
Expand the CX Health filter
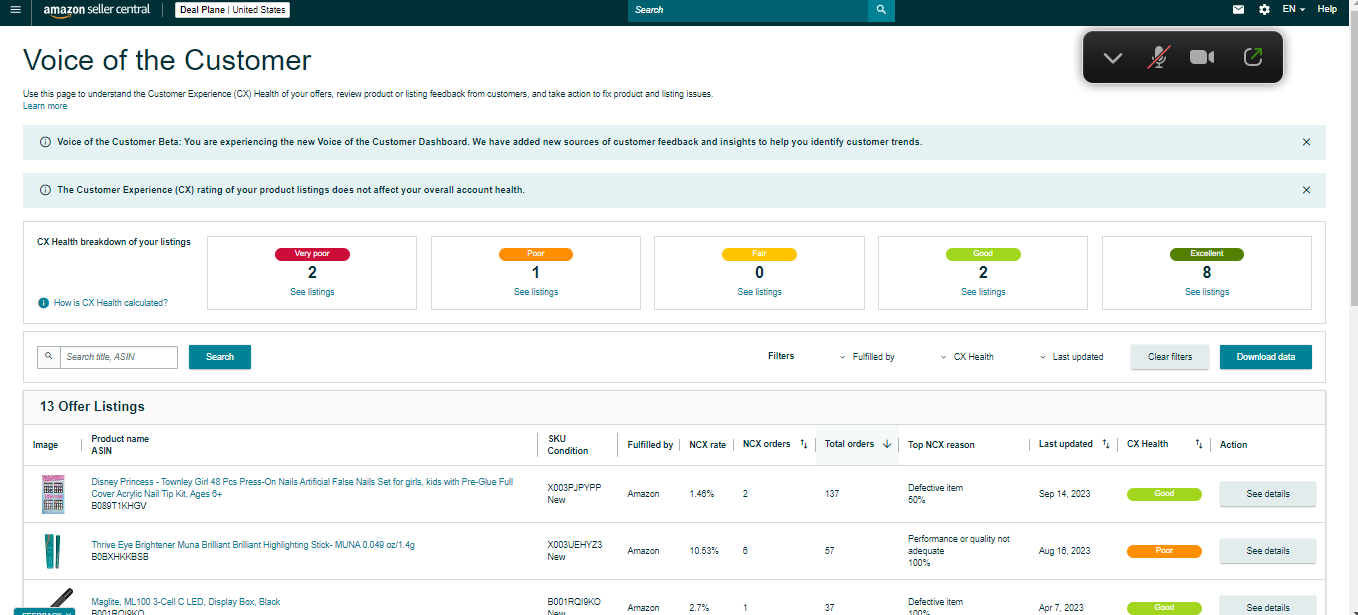[967, 357]
